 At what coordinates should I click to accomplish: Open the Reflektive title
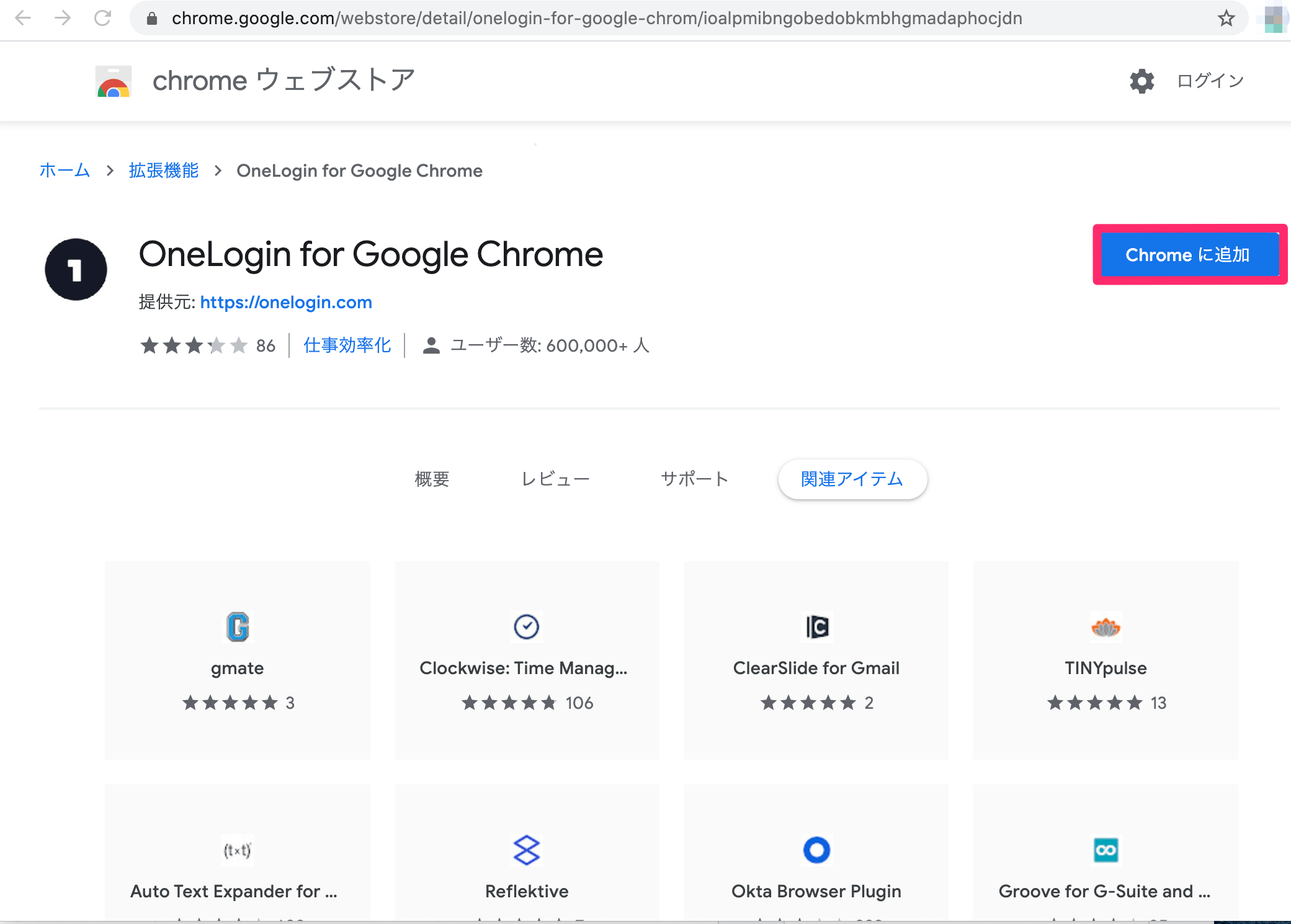click(x=527, y=891)
